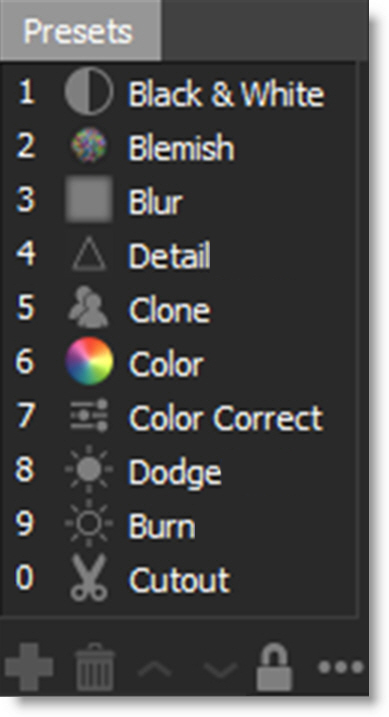Pick the Clone people icon
Screen dimensions: 389x717
89,307
